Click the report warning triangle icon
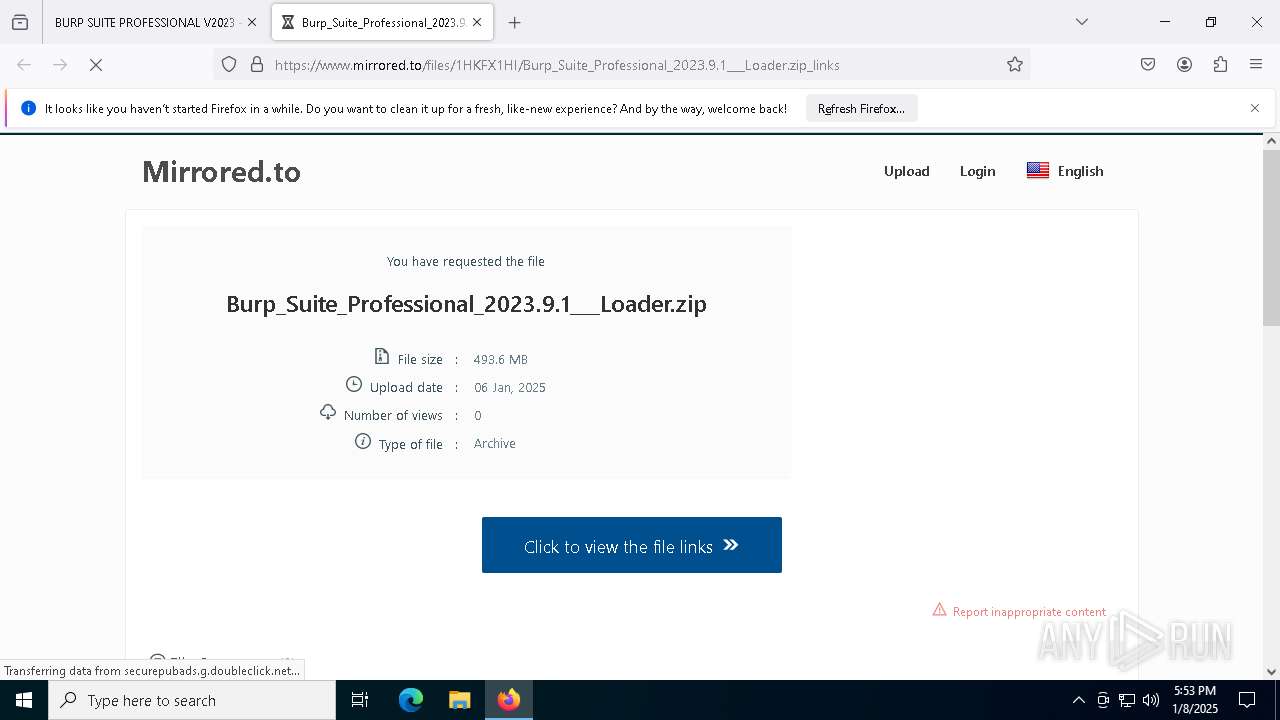 coord(939,609)
